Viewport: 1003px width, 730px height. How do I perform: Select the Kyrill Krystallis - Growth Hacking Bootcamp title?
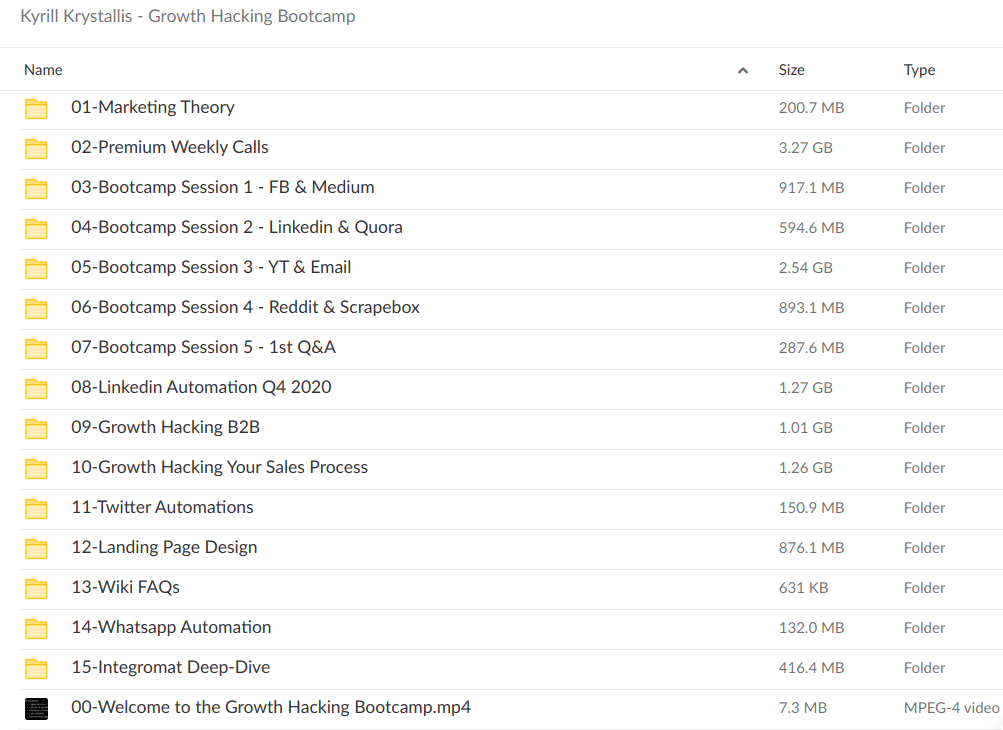187,16
